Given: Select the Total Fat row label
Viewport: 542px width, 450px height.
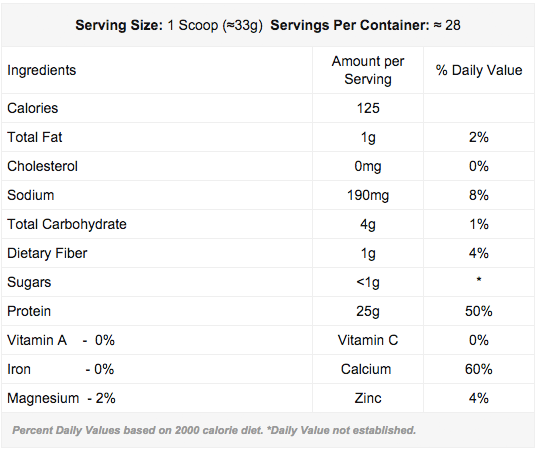Looking at the screenshot, I should [35, 137].
